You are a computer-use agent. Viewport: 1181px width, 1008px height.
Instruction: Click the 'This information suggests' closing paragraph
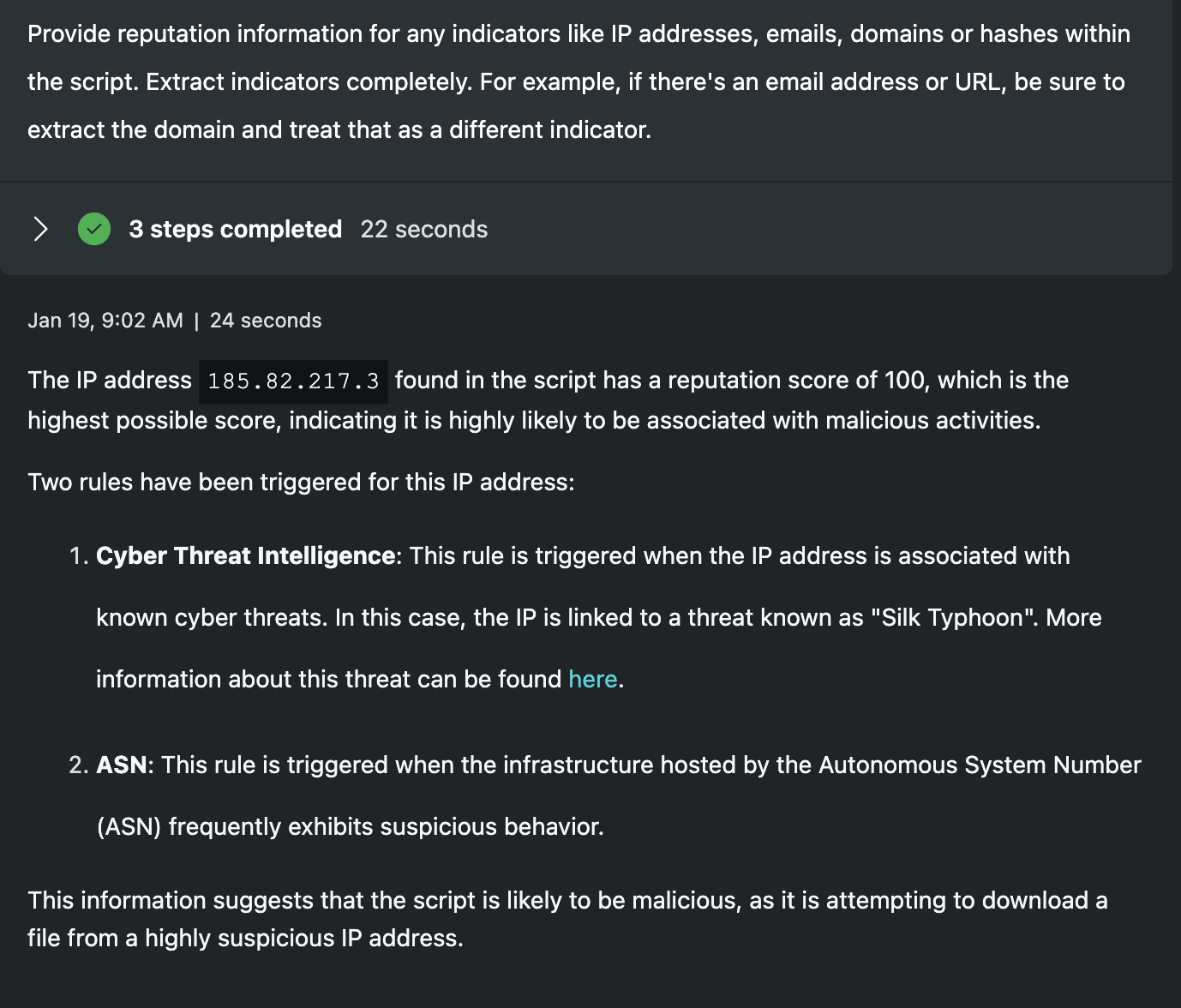pyautogui.click(x=567, y=900)
